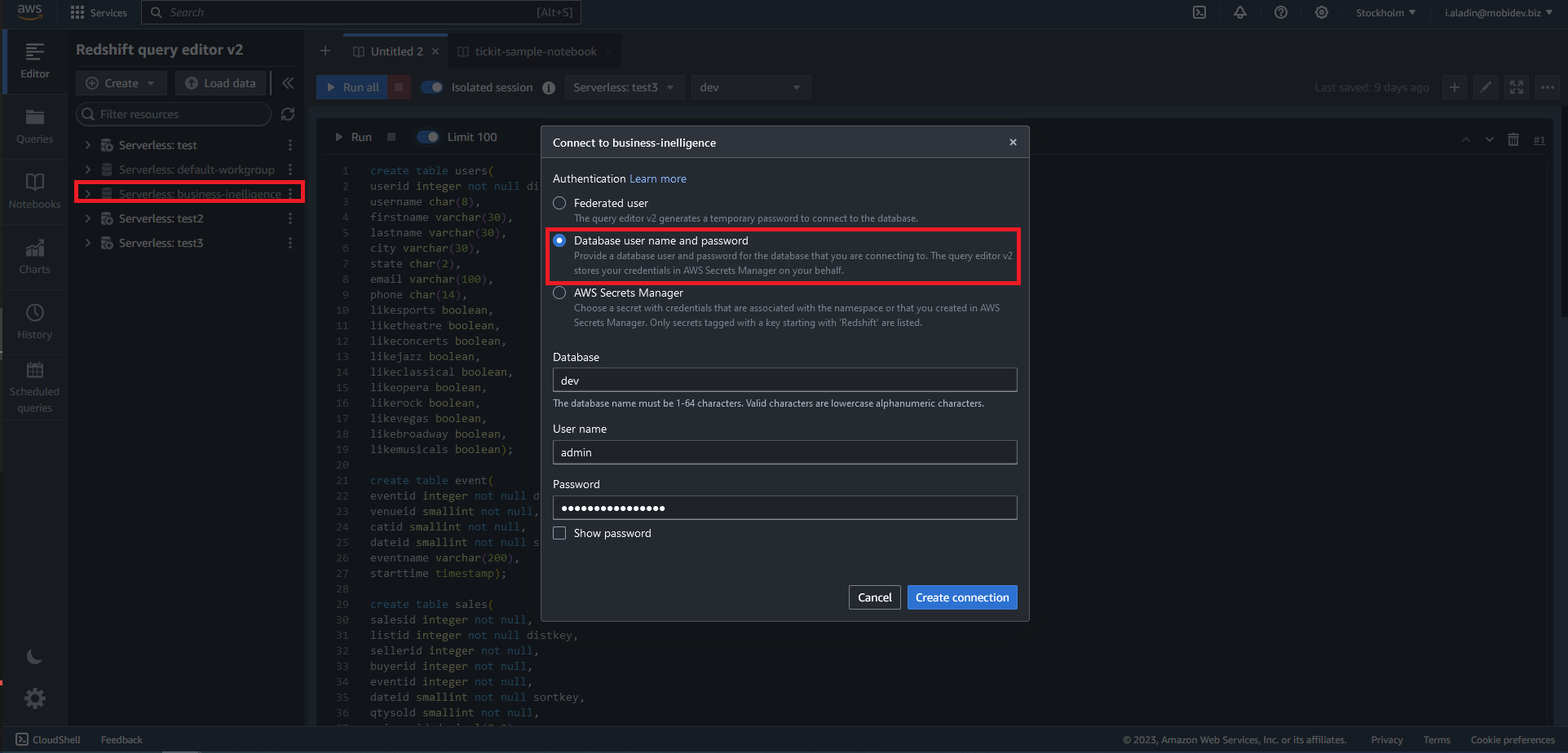Image resolution: width=1568 pixels, height=753 pixels.
Task: Open dev database dropdown
Action: [751, 87]
